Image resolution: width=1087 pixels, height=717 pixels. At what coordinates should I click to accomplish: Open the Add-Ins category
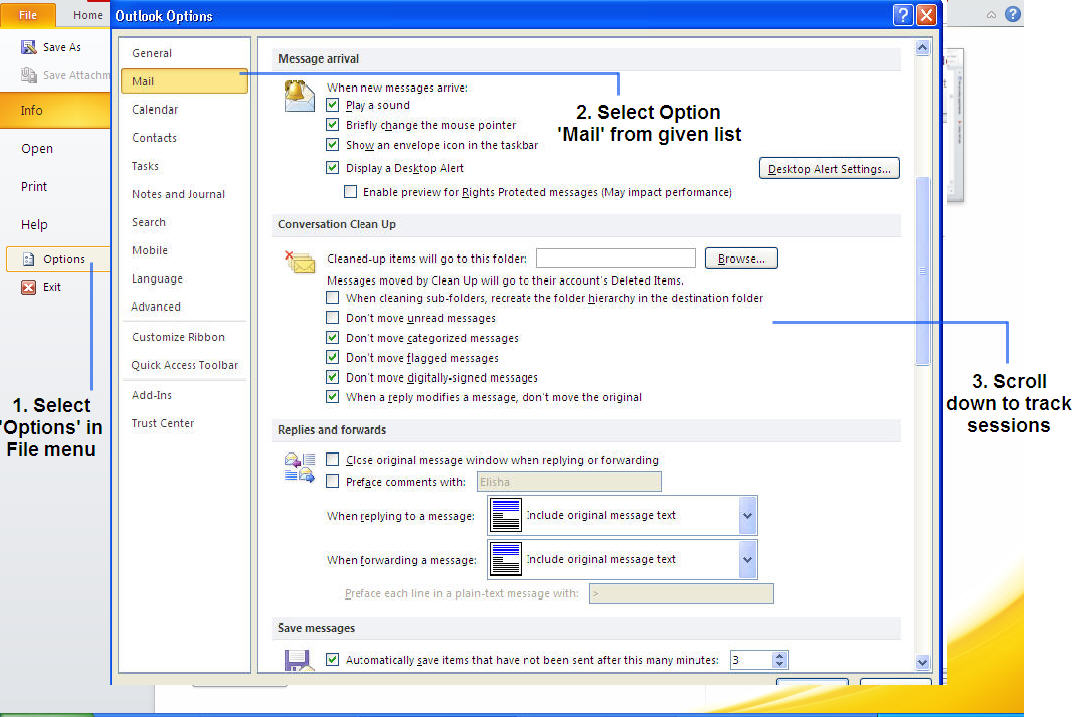click(184, 395)
